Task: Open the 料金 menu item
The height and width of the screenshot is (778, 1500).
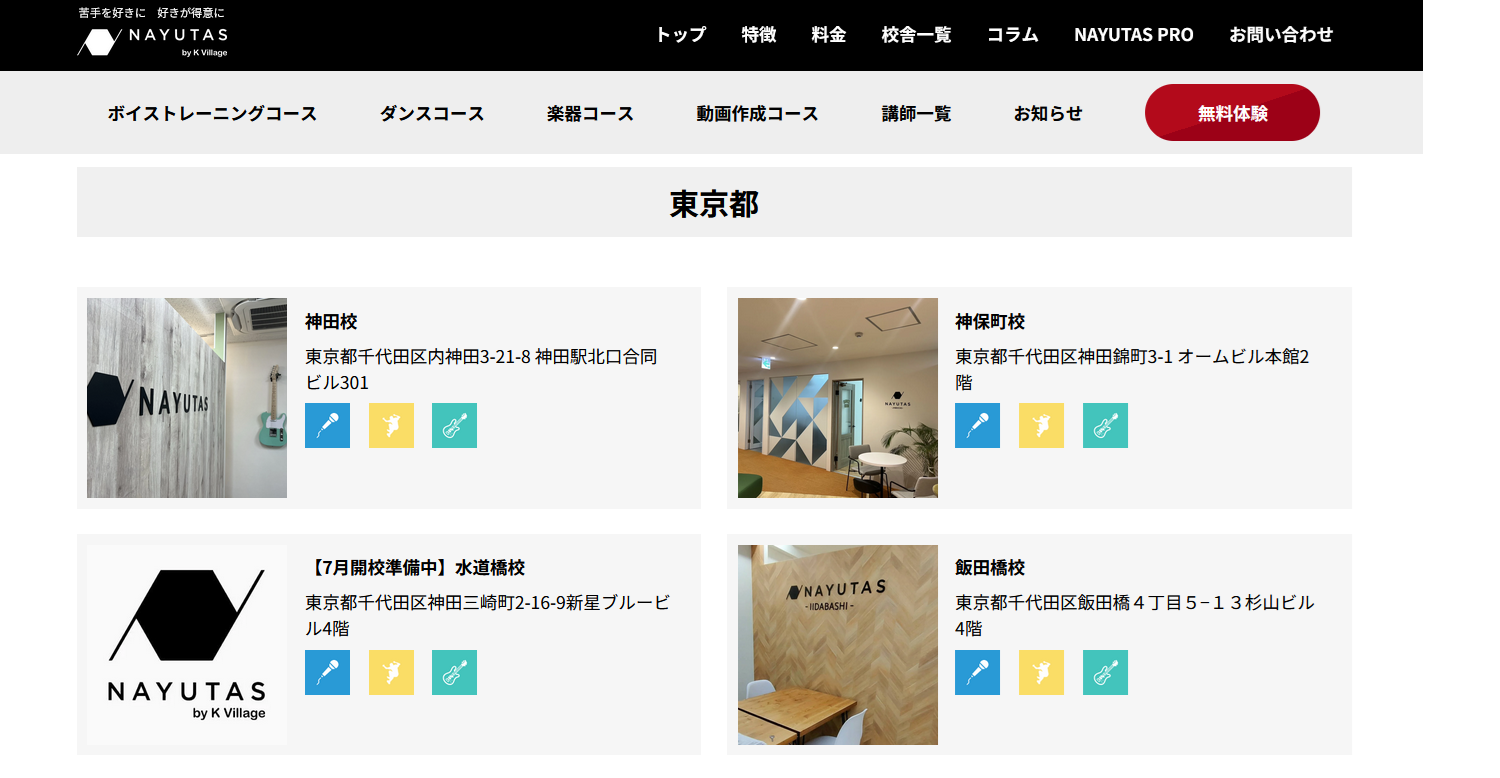Action: (x=829, y=34)
